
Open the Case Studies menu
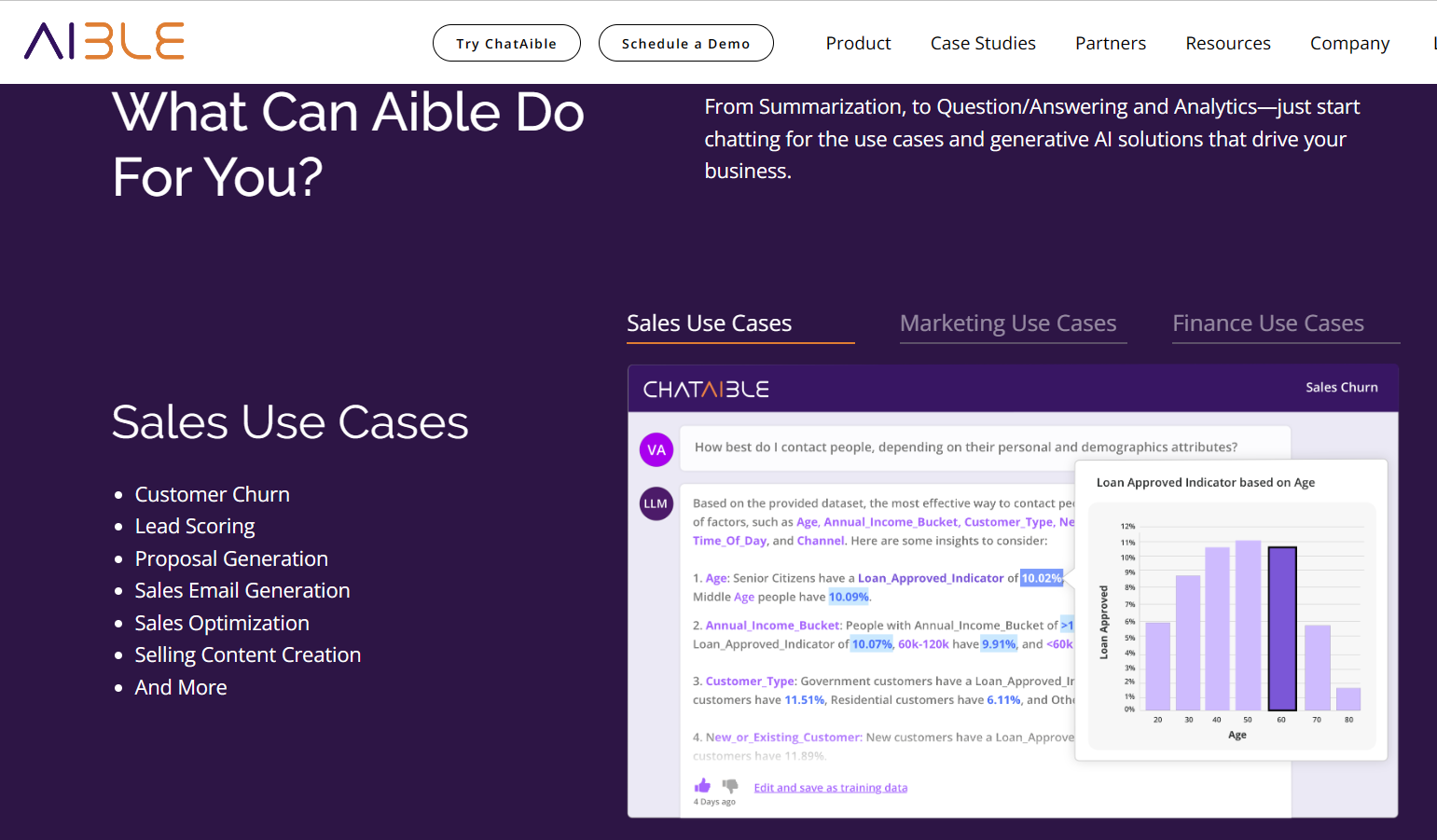click(x=983, y=43)
